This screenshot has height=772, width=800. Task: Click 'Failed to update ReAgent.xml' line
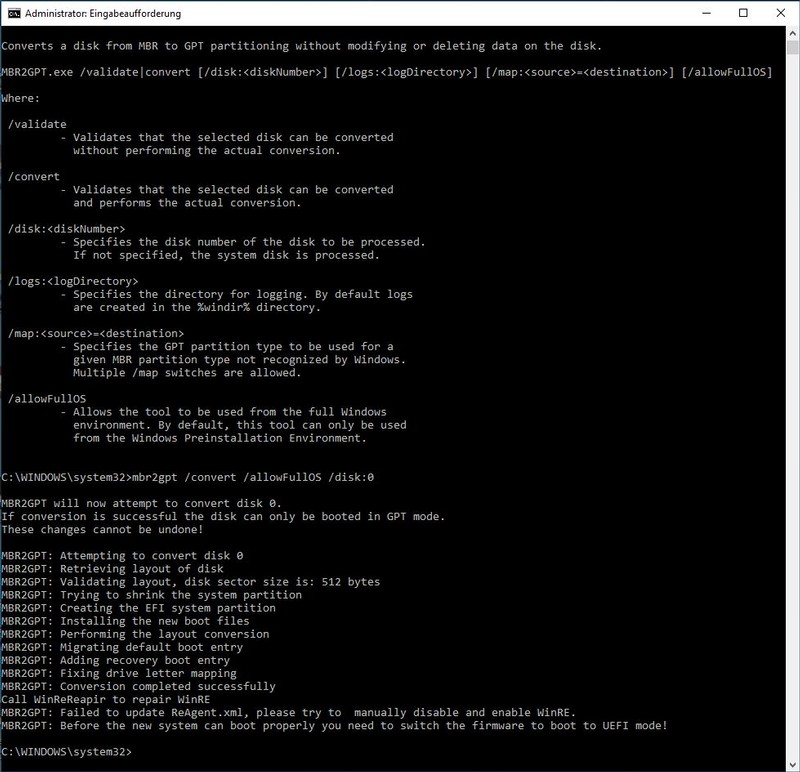tap(288, 712)
